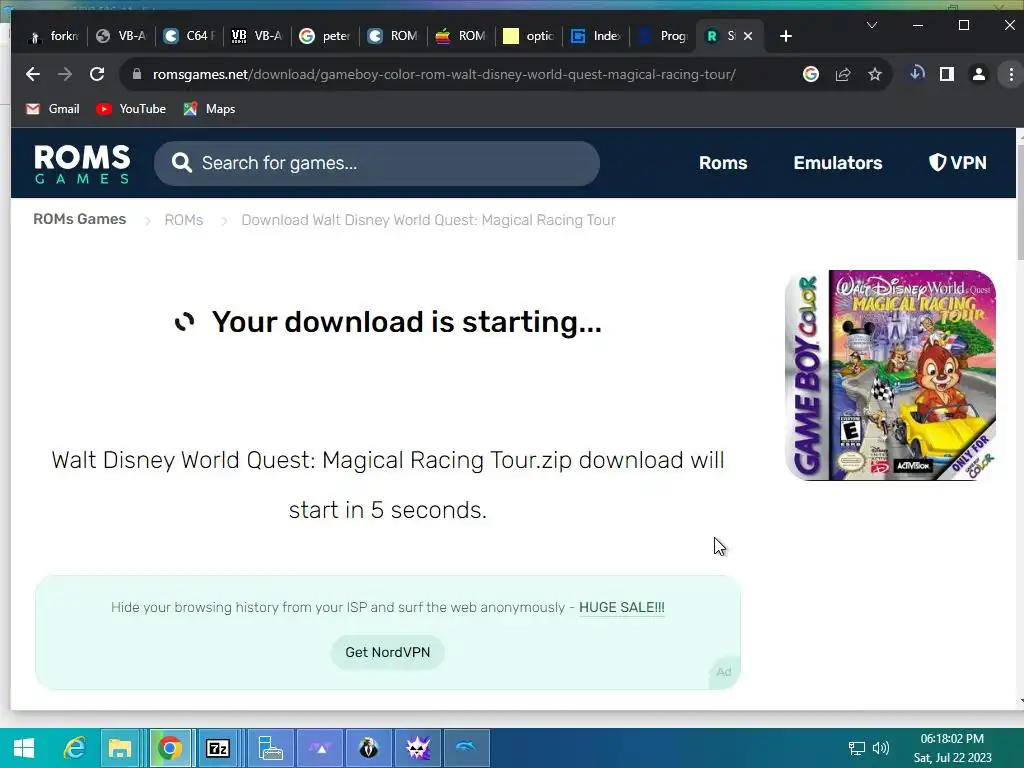Switch to the optic tab
This screenshot has height=768, width=1024.
coord(529,36)
